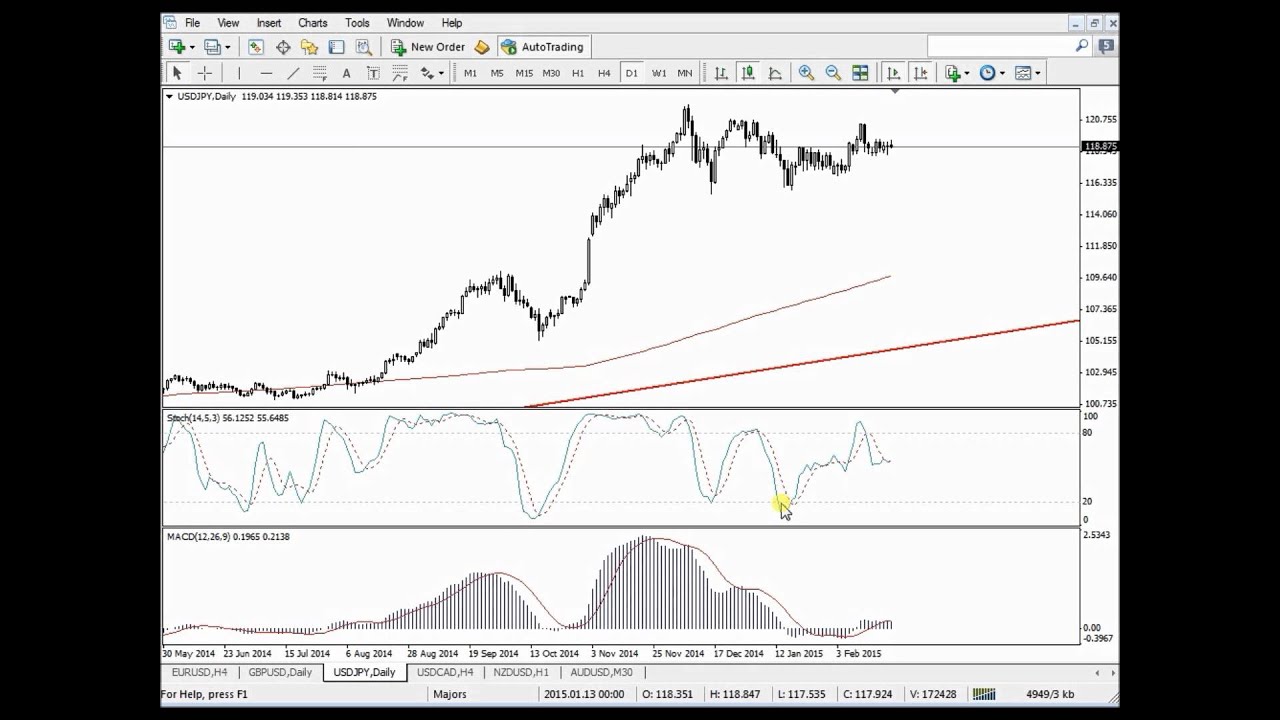Click the 'Majors' profile in status bar

tap(450, 694)
